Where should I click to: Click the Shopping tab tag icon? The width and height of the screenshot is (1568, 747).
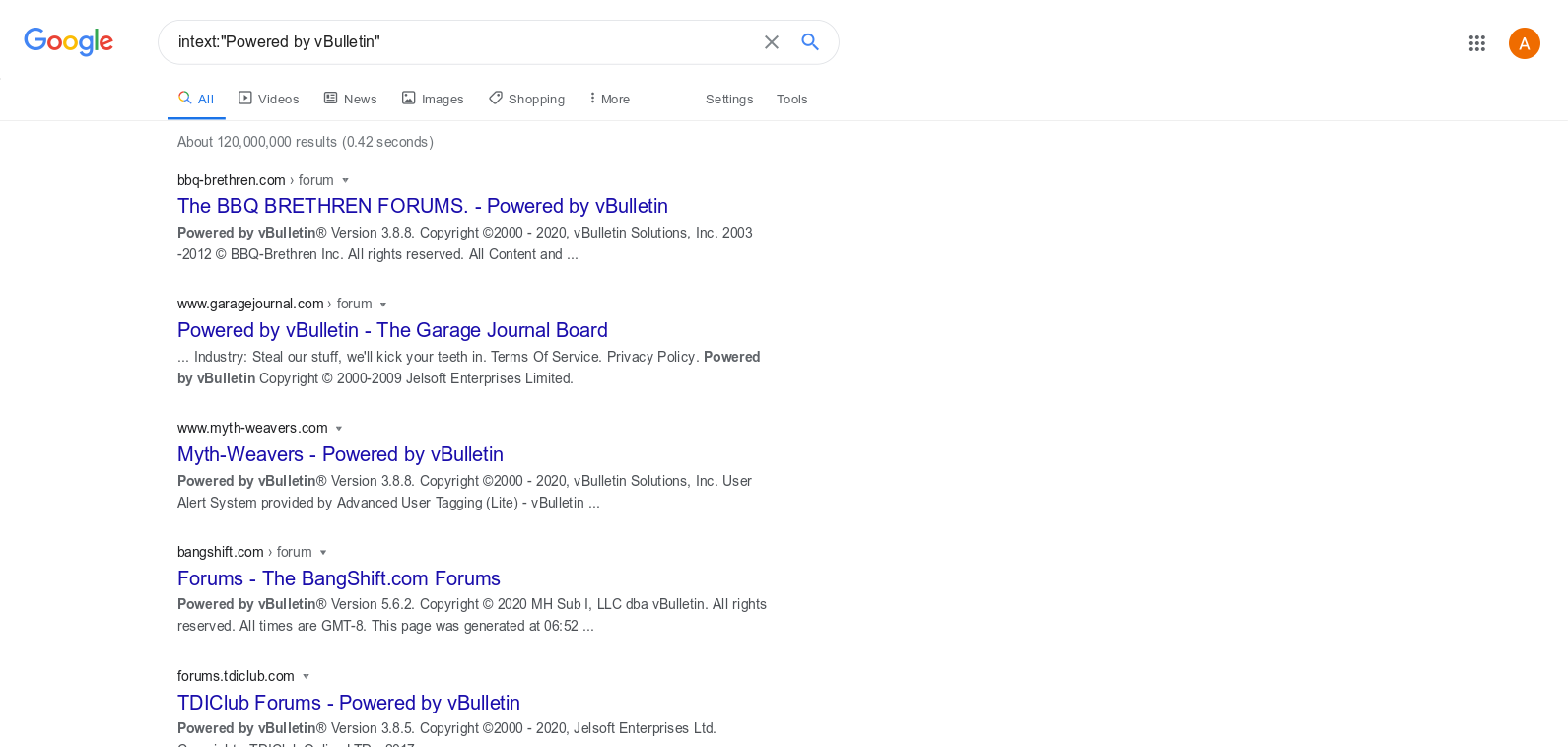click(496, 99)
